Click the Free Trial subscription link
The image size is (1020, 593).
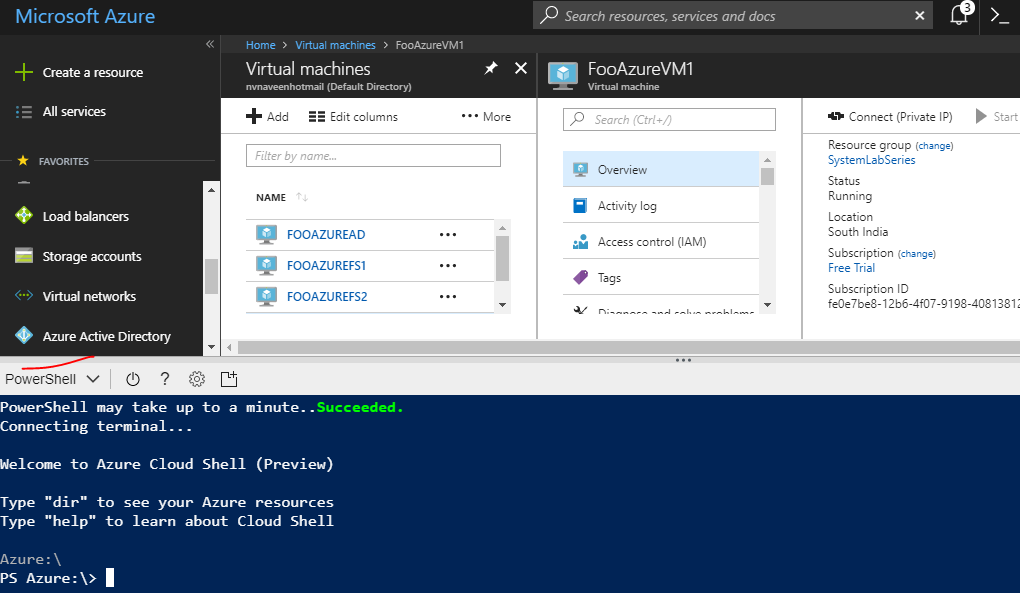click(x=851, y=267)
